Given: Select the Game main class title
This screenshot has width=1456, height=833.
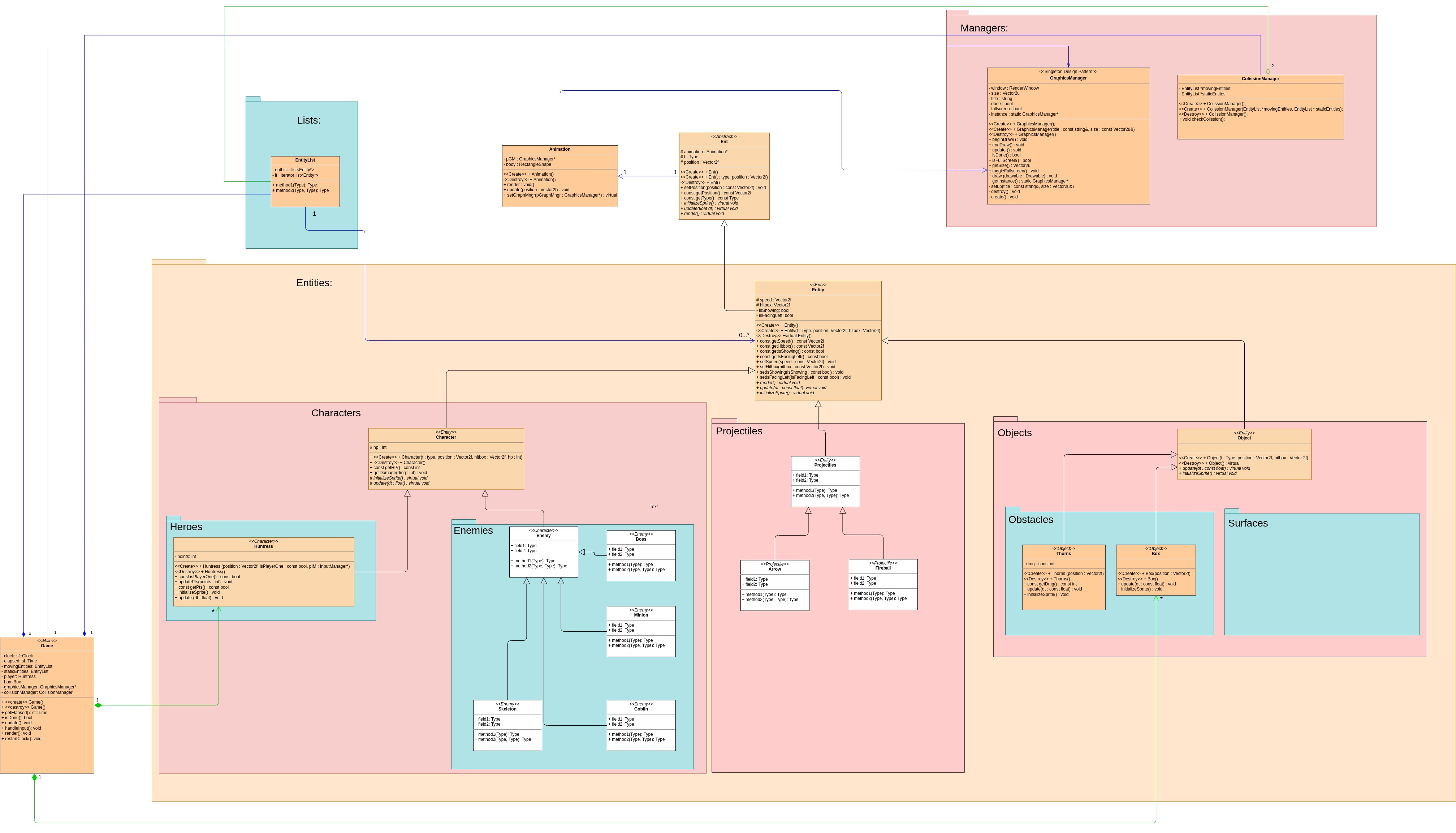Looking at the screenshot, I should click(47, 646).
